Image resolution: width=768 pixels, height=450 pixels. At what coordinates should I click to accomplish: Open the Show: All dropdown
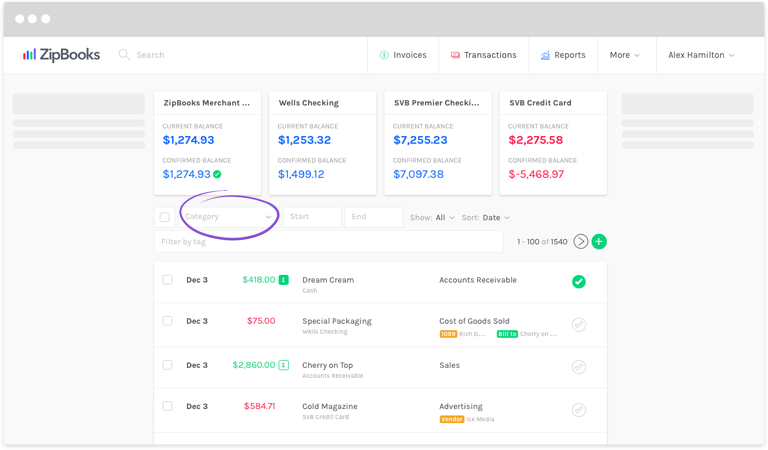tap(432, 217)
